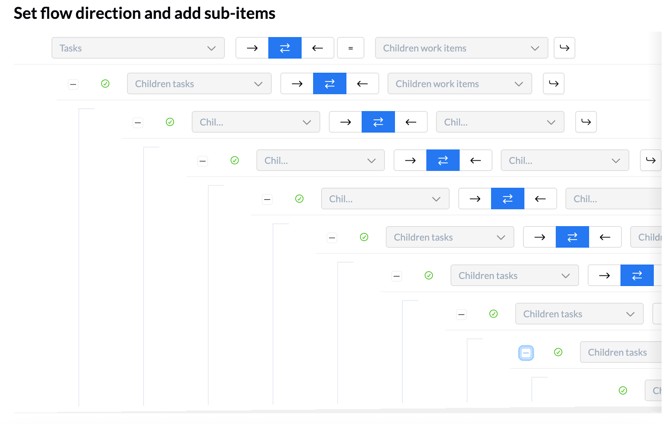Toggle the green check next to the highlighted minus button
This screenshot has height=424, width=670.
pos(558,352)
